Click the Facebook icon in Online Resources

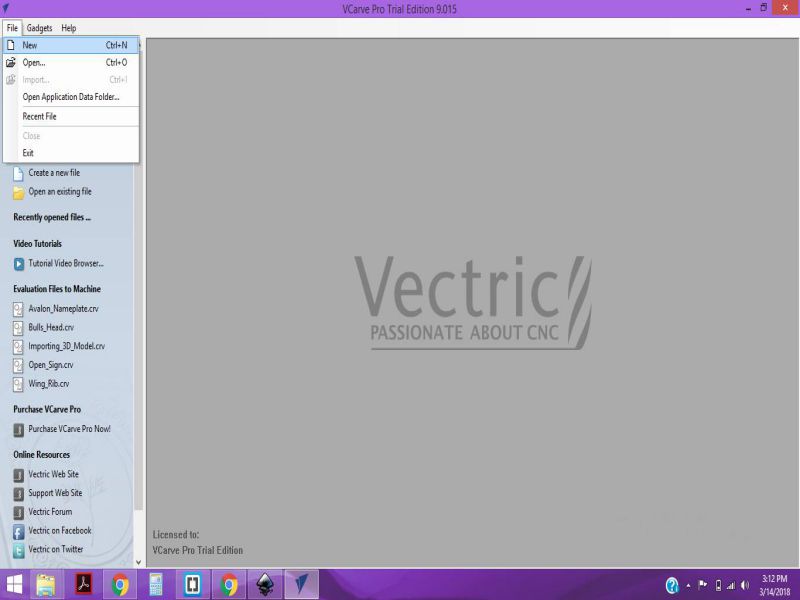click(x=18, y=532)
